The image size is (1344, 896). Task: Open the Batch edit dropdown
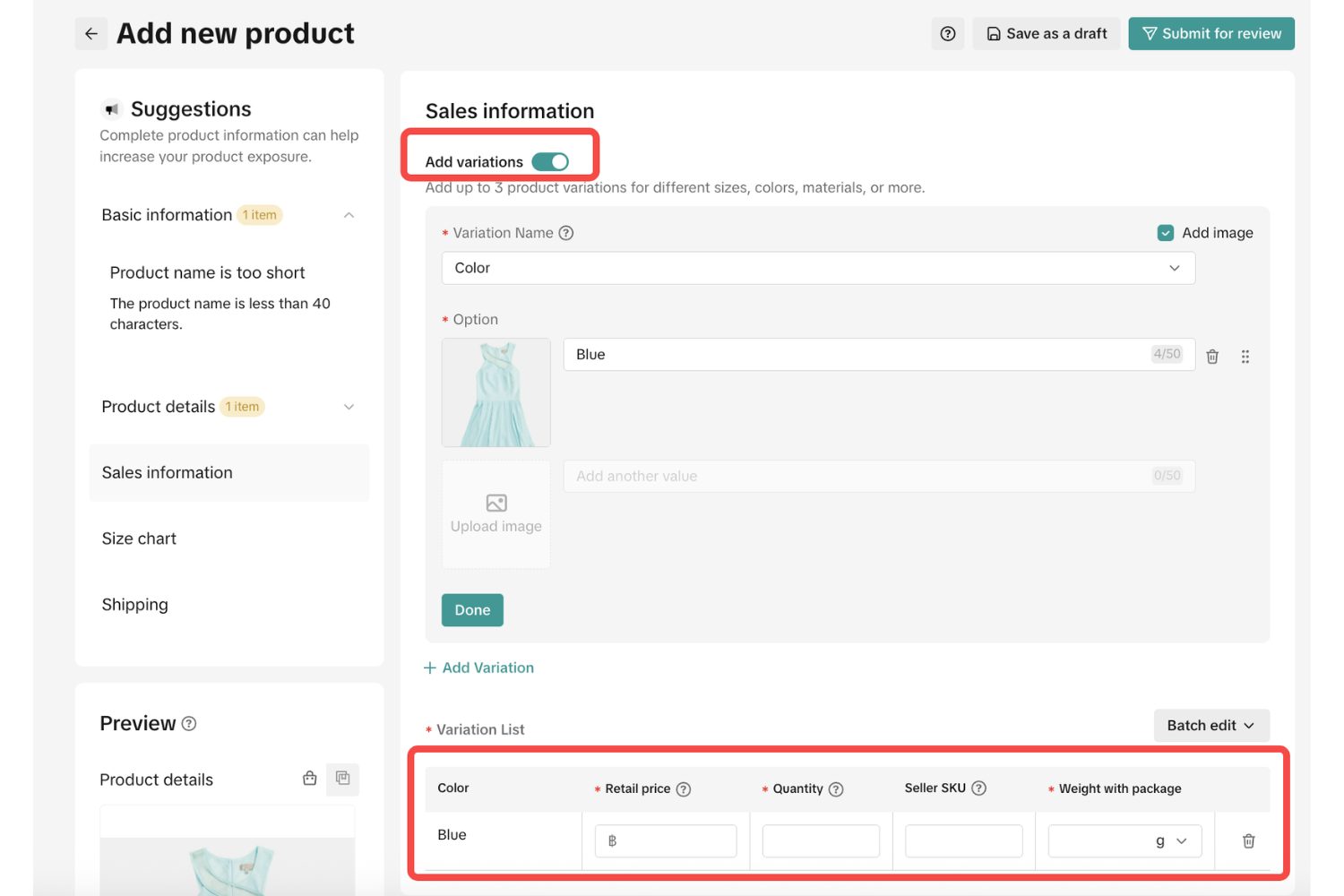click(x=1210, y=726)
